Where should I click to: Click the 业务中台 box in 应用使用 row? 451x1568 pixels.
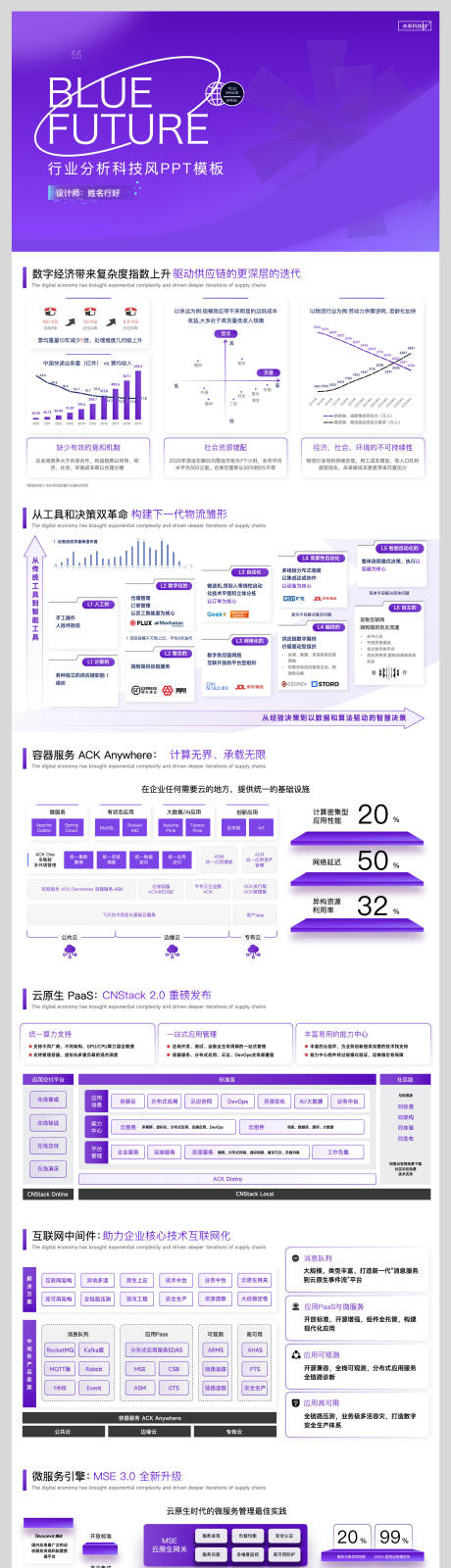[x=347, y=1102]
